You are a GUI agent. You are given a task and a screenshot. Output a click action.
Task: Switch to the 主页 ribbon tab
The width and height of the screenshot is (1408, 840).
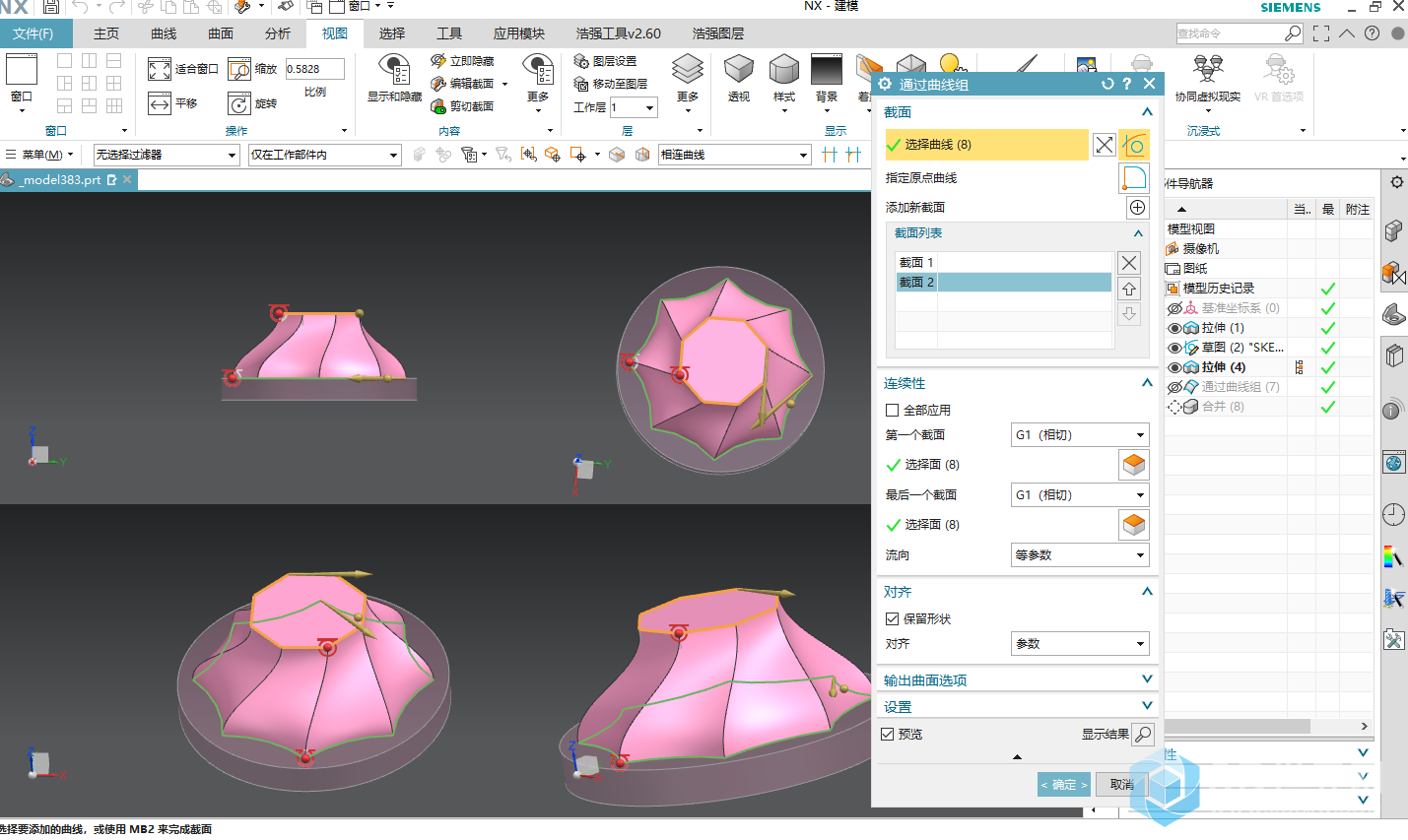pos(106,33)
